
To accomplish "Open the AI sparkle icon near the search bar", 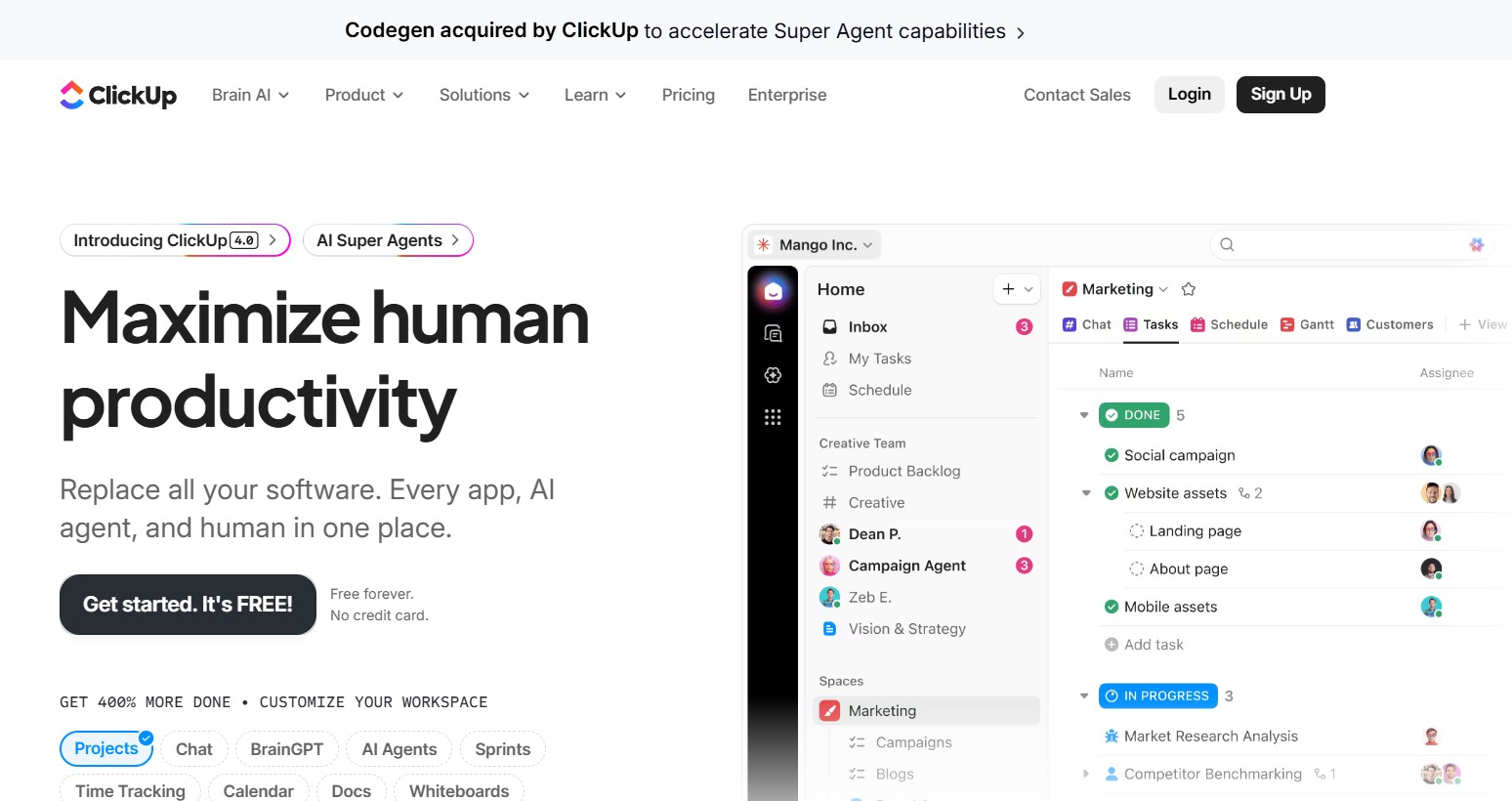I will pos(1476,244).
